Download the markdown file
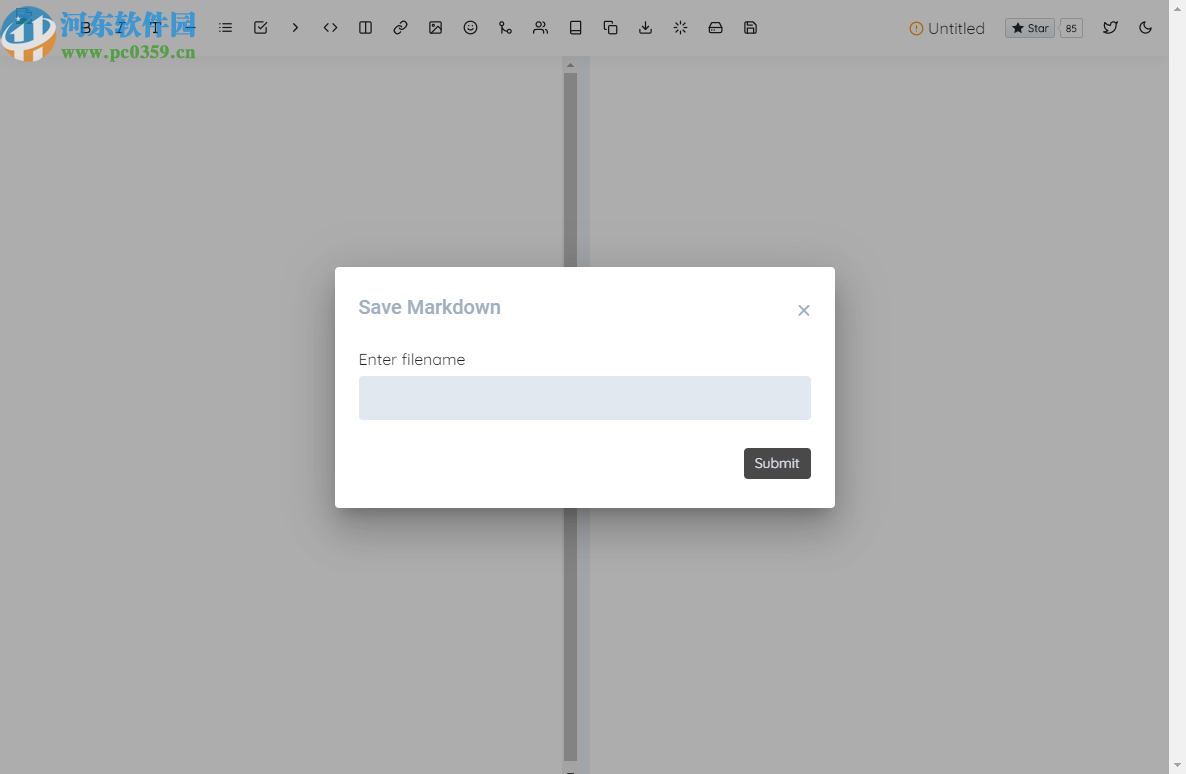Image resolution: width=1186 pixels, height=774 pixels. [645, 27]
